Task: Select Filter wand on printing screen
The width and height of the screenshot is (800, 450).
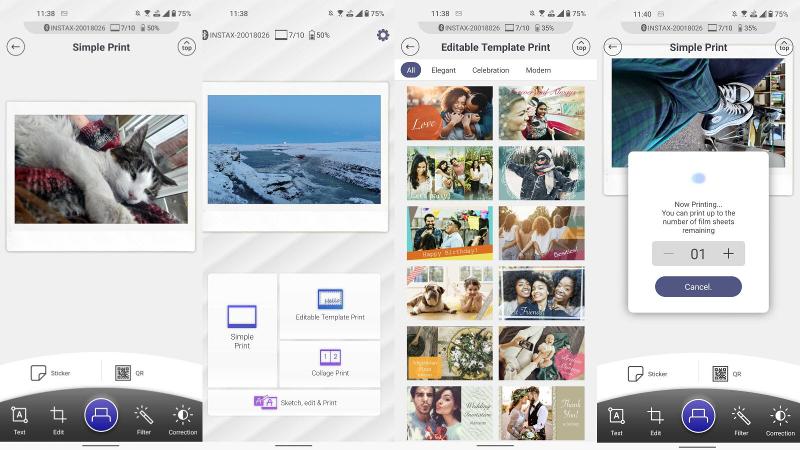Action: [x=741, y=421]
